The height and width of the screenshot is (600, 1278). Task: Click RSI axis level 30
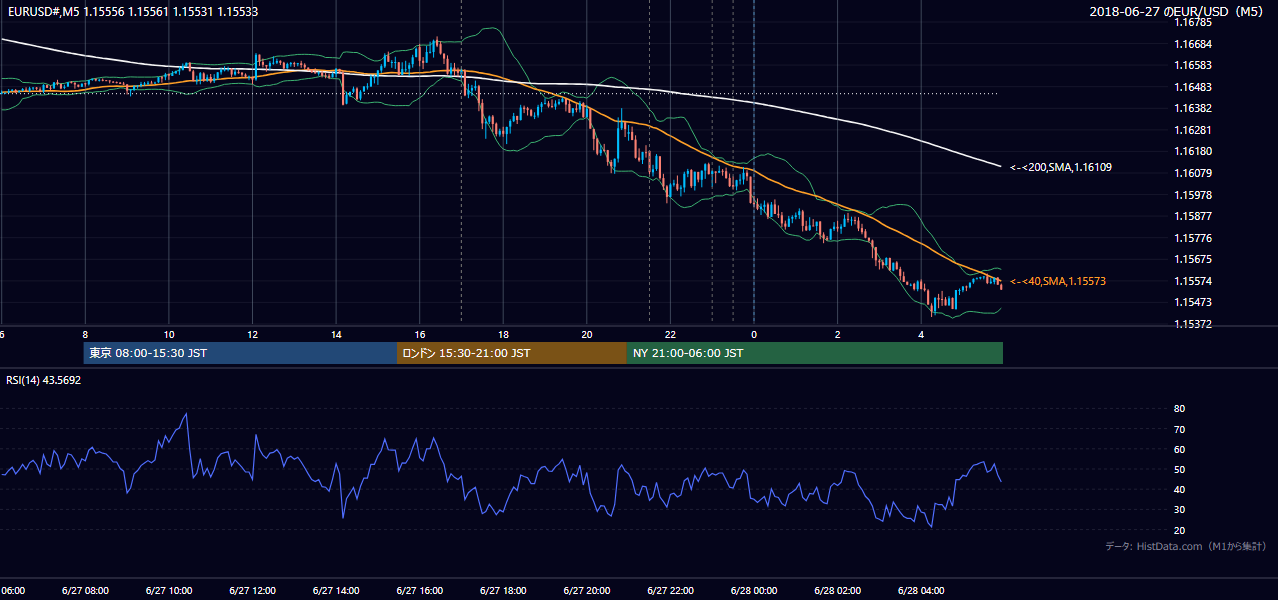pos(1179,510)
